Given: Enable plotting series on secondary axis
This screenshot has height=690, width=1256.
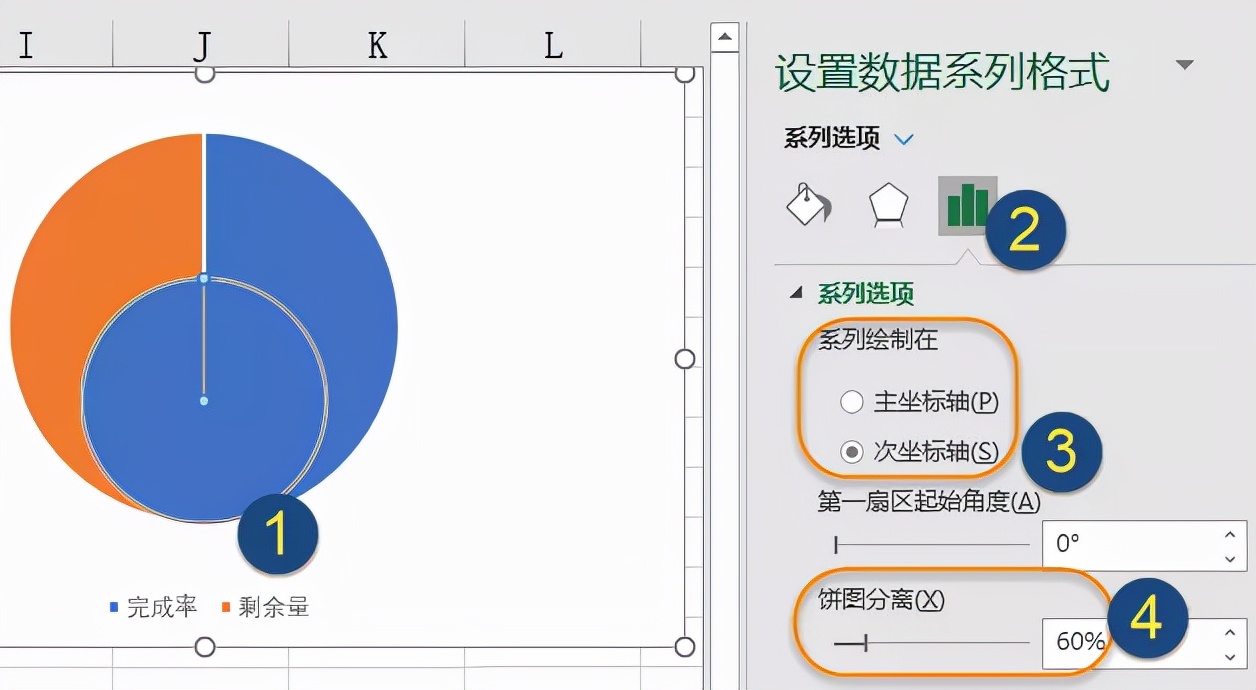Looking at the screenshot, I should pos(852,450).
